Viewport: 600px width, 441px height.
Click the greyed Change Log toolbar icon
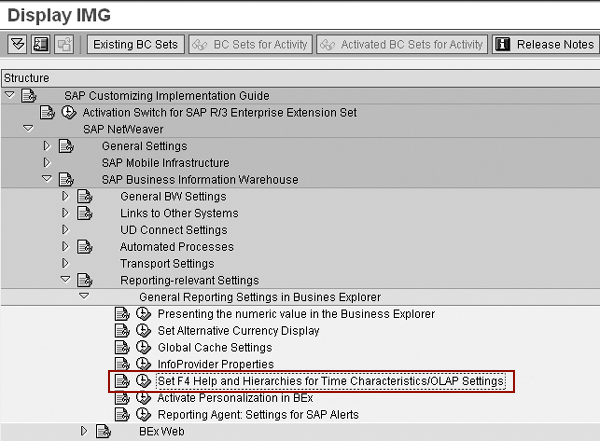point(64,44)
